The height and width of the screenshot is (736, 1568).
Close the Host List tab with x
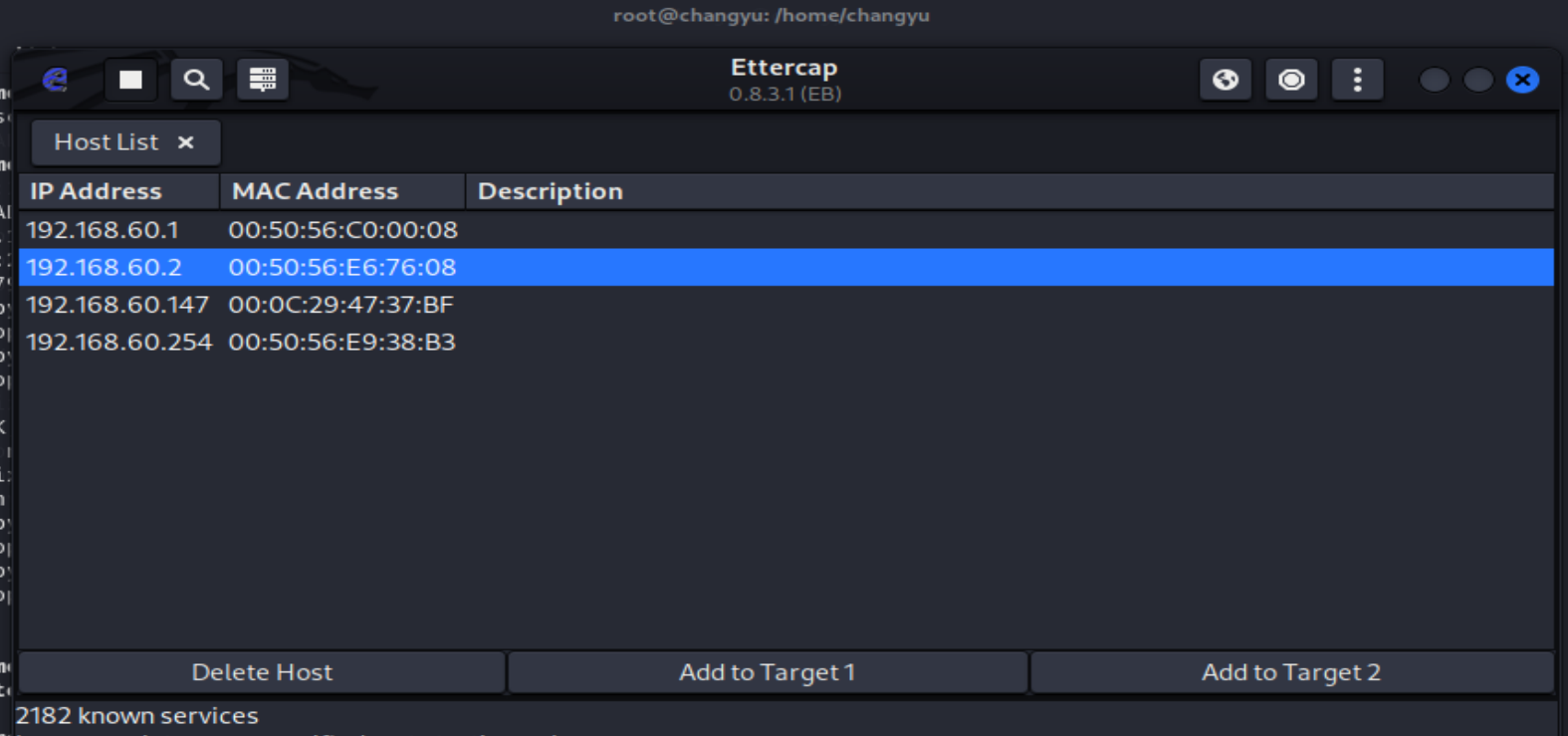tap(185, 142)
